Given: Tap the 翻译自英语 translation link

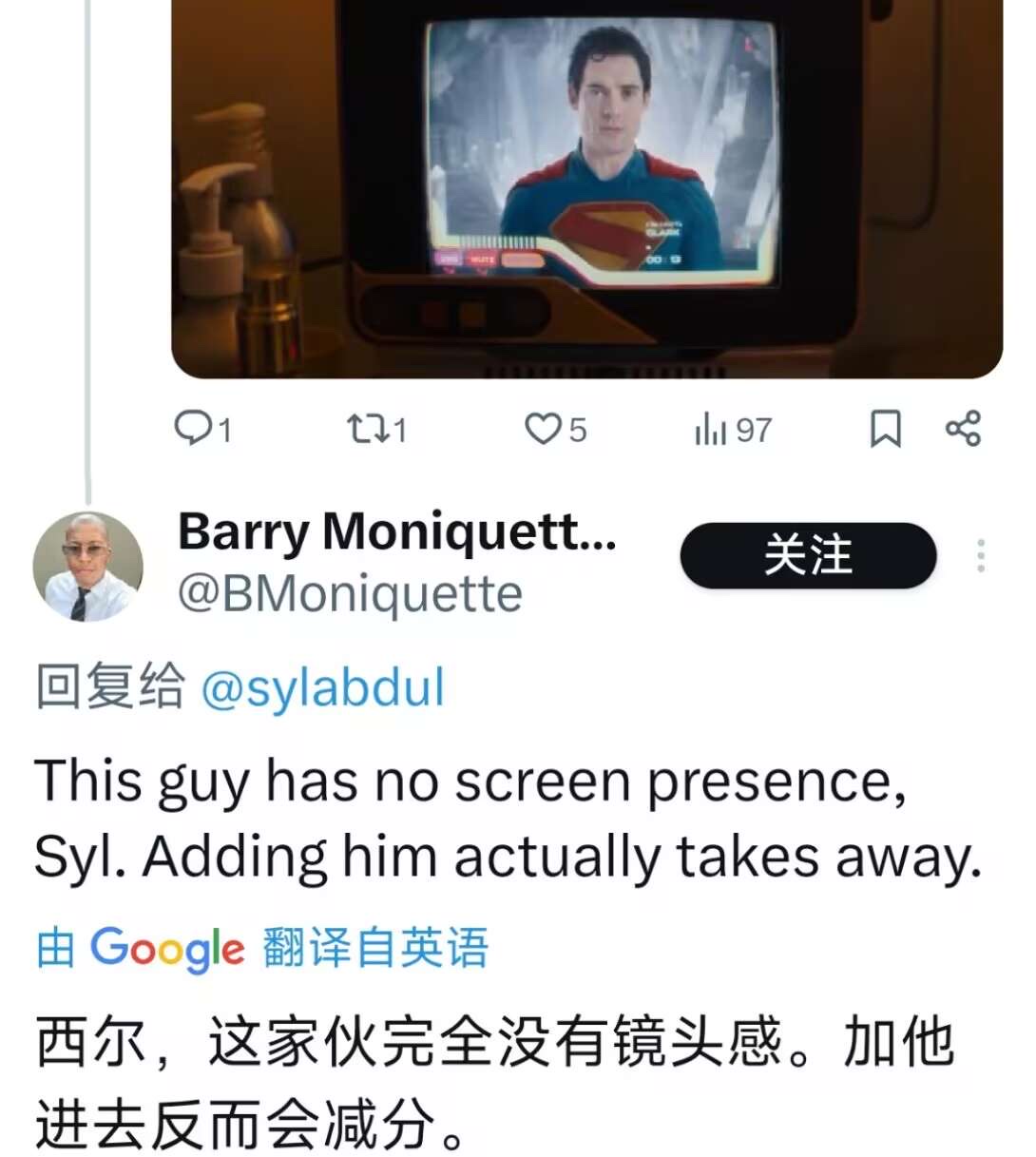Looking at the screenshot, I should (375, 948).
